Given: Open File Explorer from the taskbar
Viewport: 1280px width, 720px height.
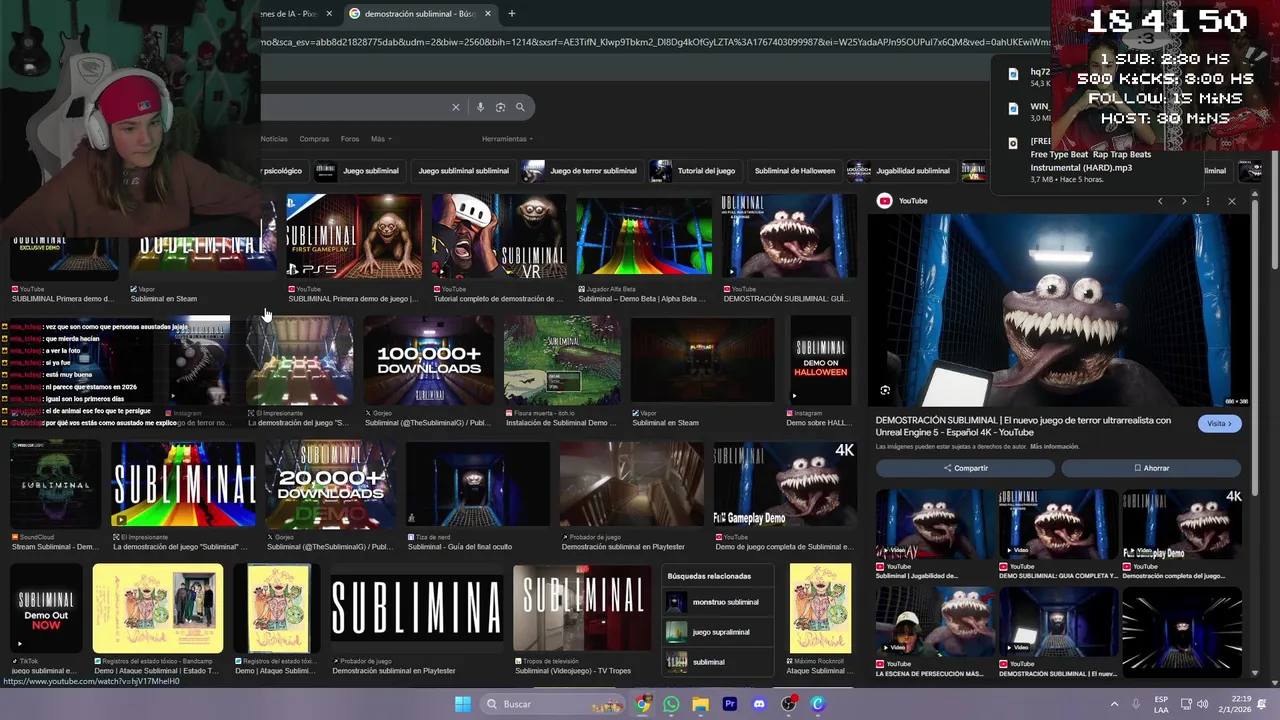Looking at the screenshot, I should (700, 704).
